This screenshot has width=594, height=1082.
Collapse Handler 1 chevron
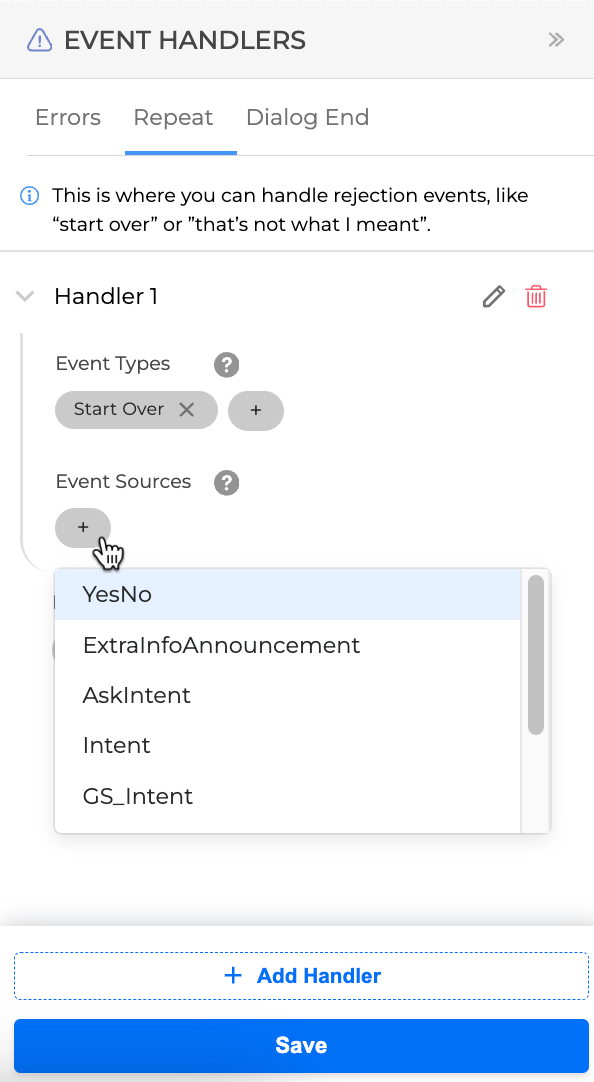26,297
